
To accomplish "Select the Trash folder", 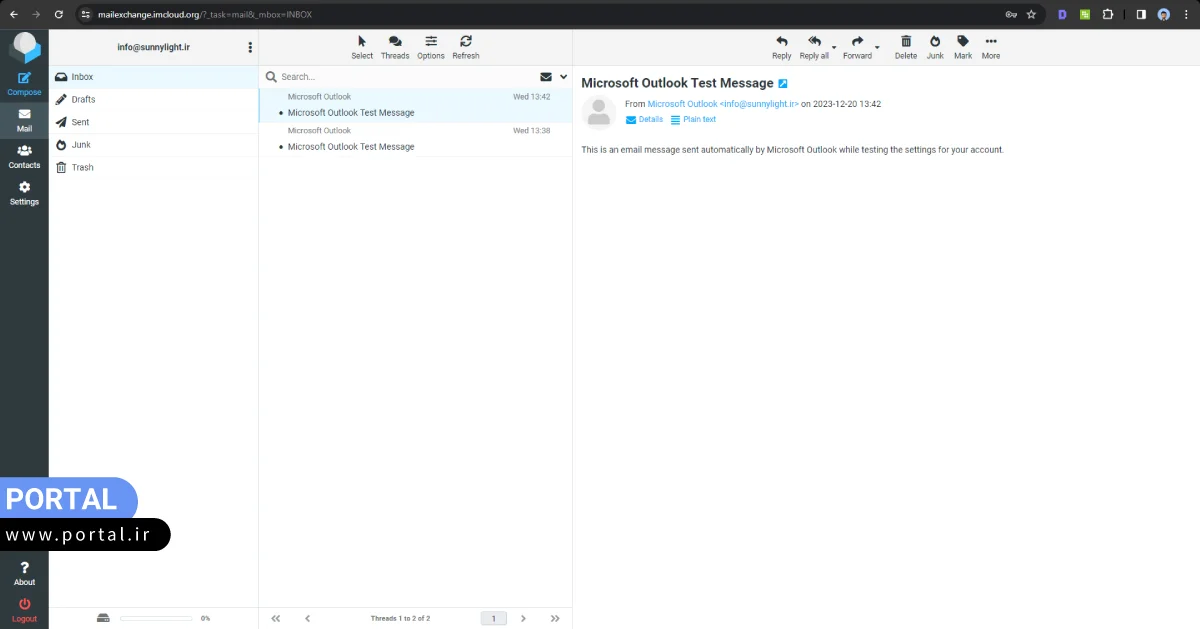I will [82, 168].
